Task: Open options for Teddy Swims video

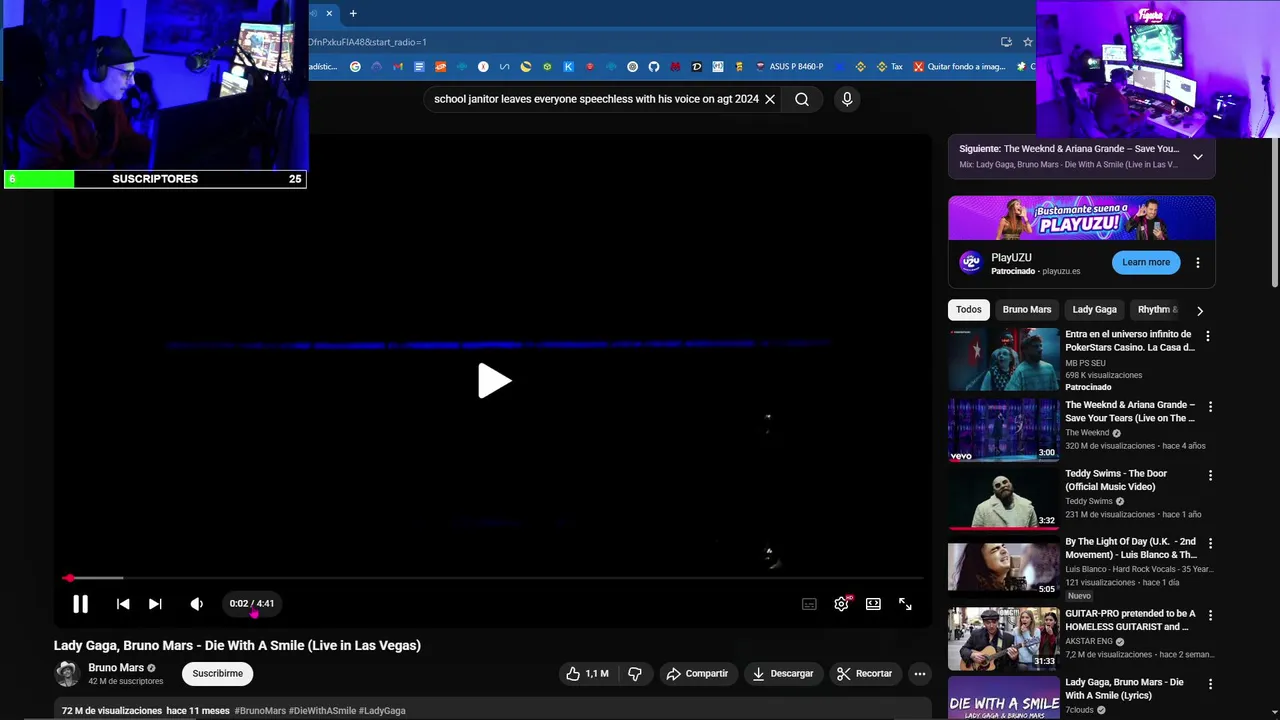Action: [x=1210, y=476]
